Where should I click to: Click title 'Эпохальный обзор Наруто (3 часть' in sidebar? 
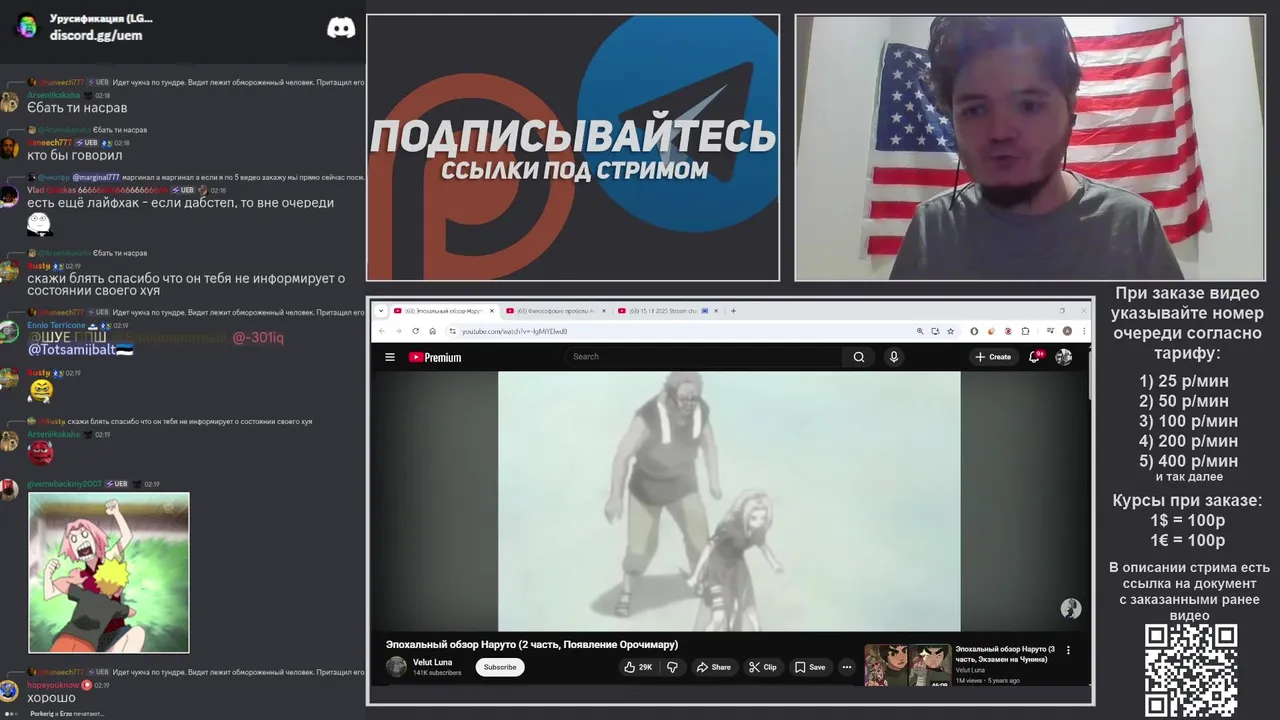pos(1005,654)
